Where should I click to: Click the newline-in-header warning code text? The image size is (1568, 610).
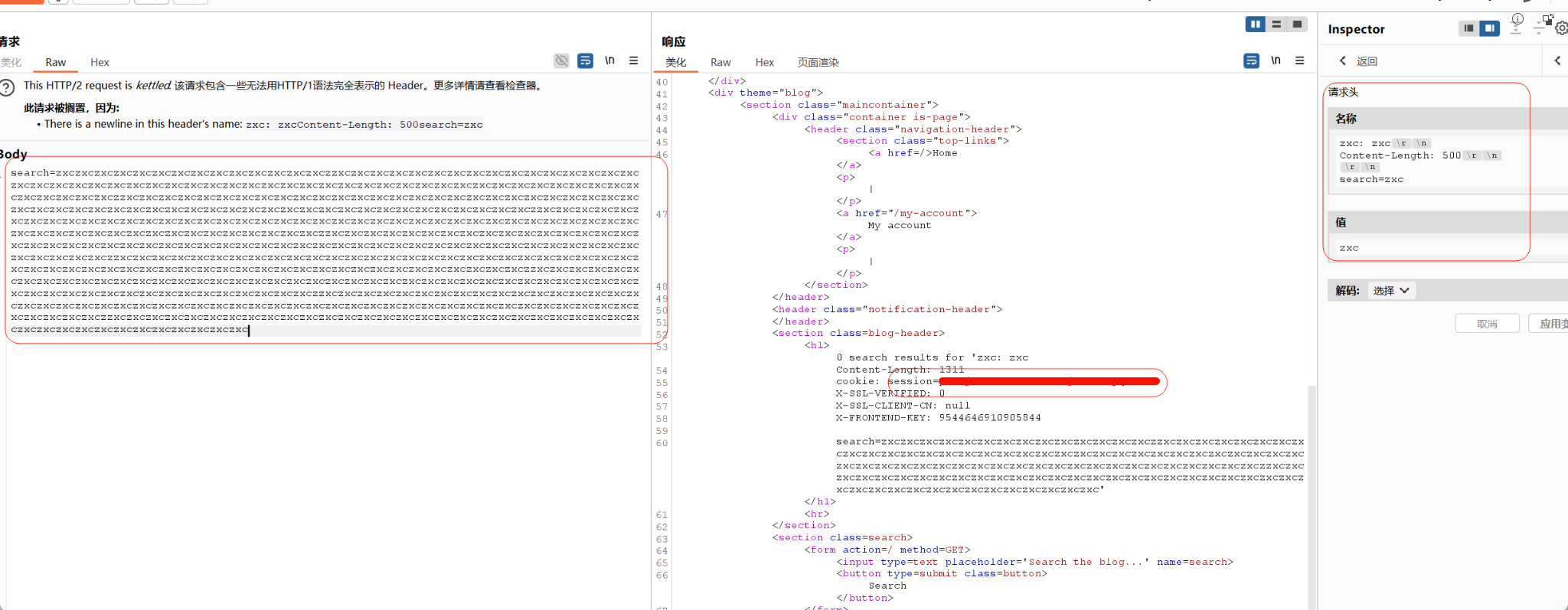364,125
